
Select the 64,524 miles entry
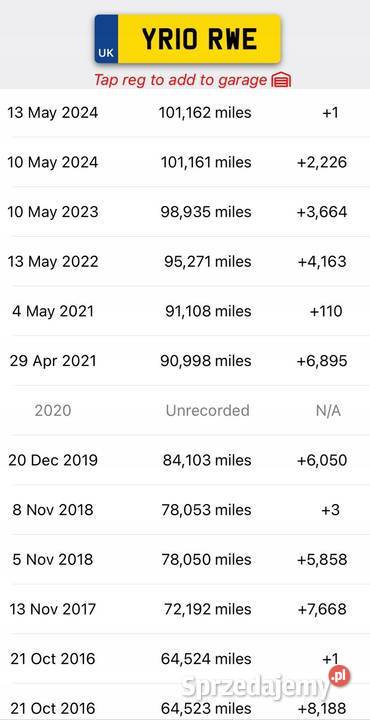[x=206, y=659]
